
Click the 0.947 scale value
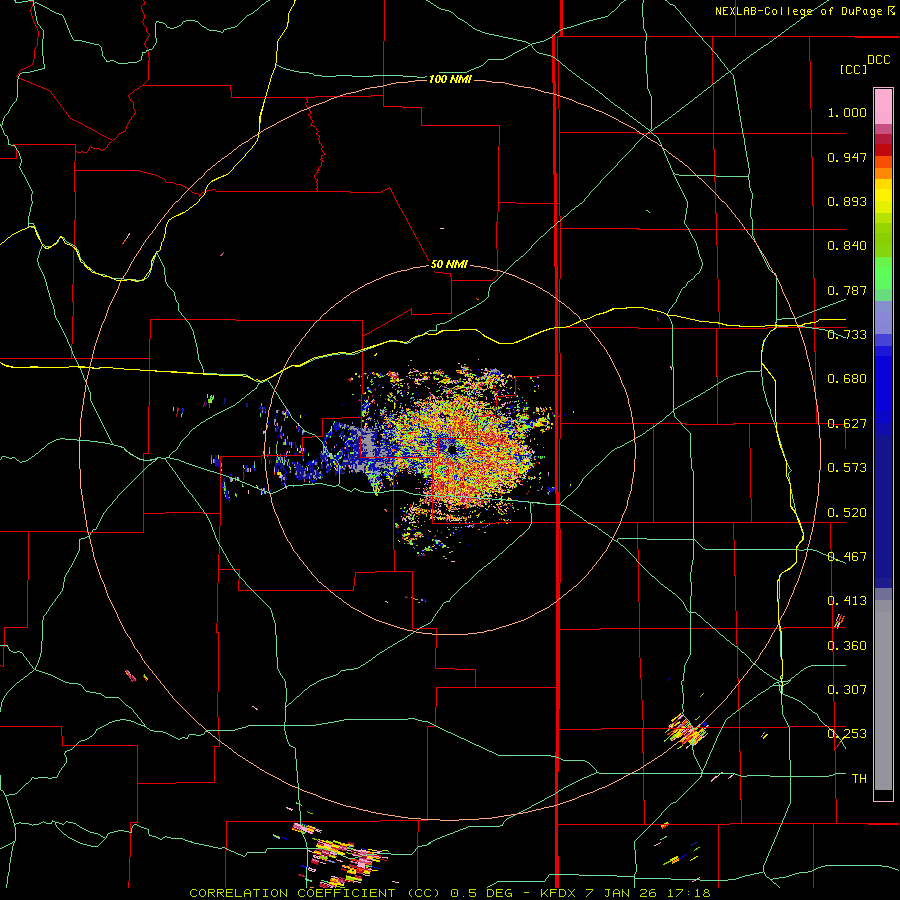[x=847, y=157]
